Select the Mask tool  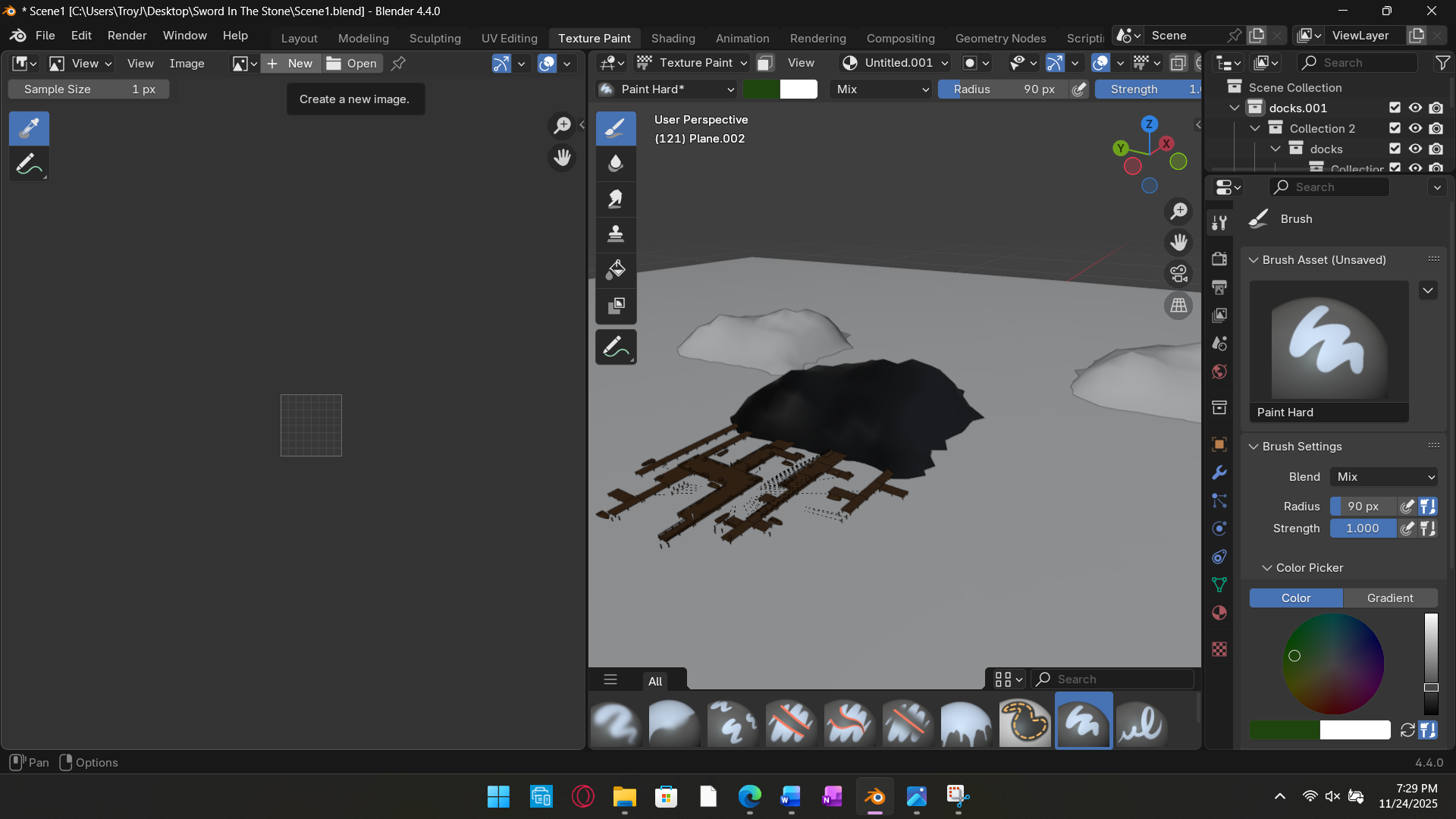click(x=616, y=305)
